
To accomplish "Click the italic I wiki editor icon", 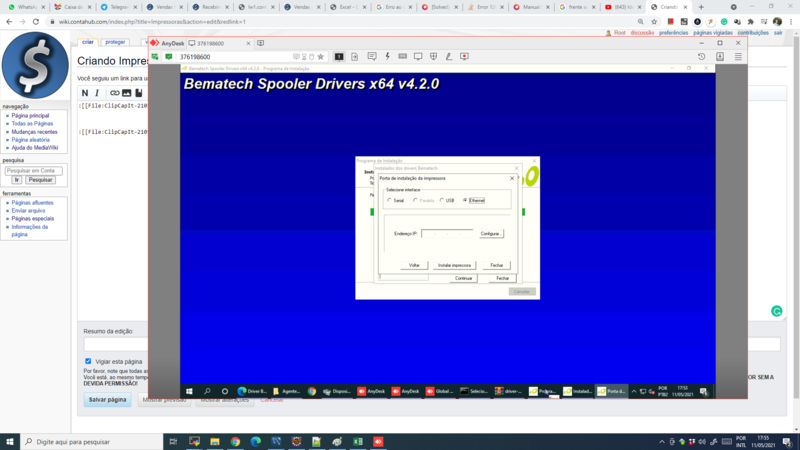I will (97, 93).
